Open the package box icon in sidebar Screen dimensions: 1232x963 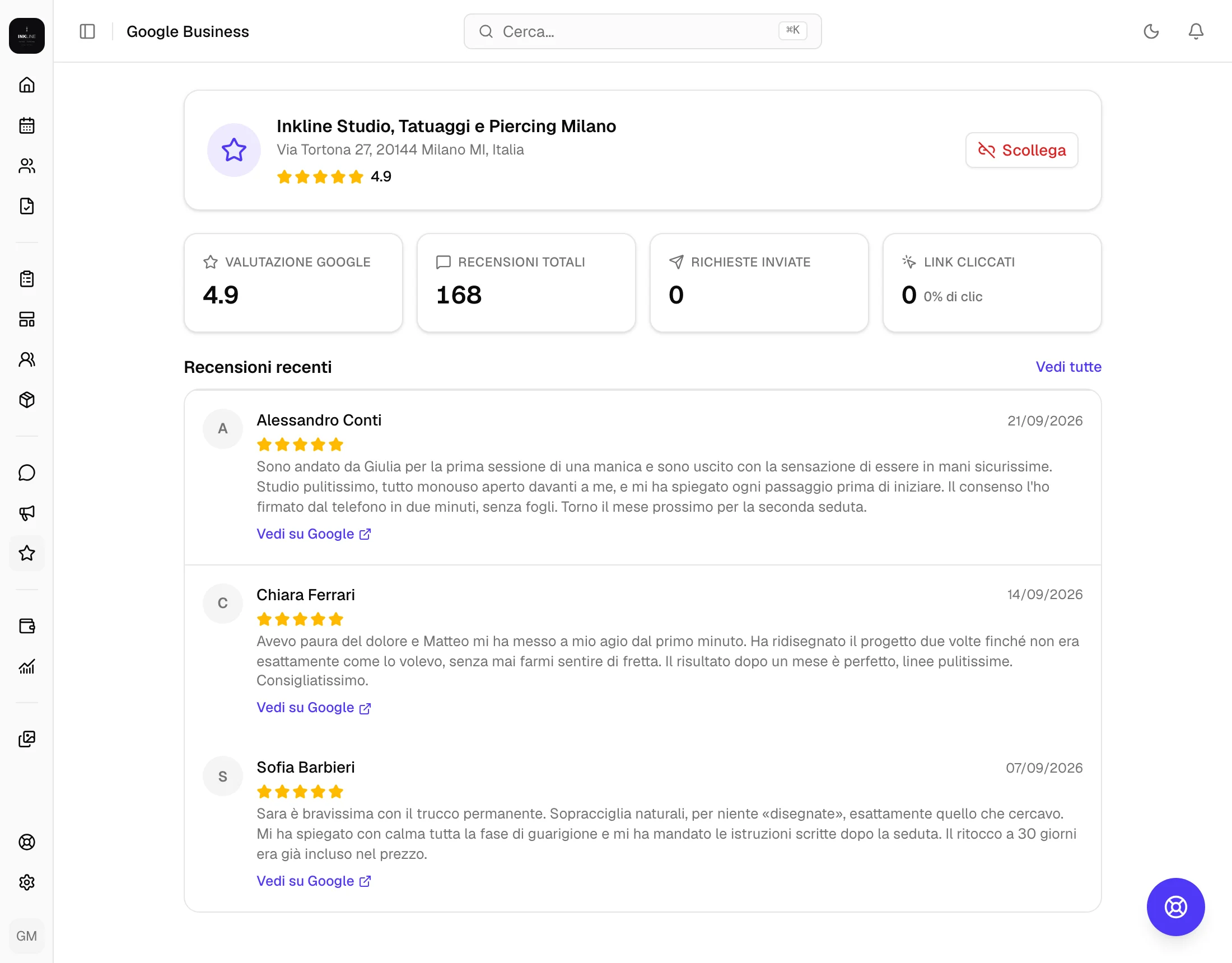pos(26,400)
